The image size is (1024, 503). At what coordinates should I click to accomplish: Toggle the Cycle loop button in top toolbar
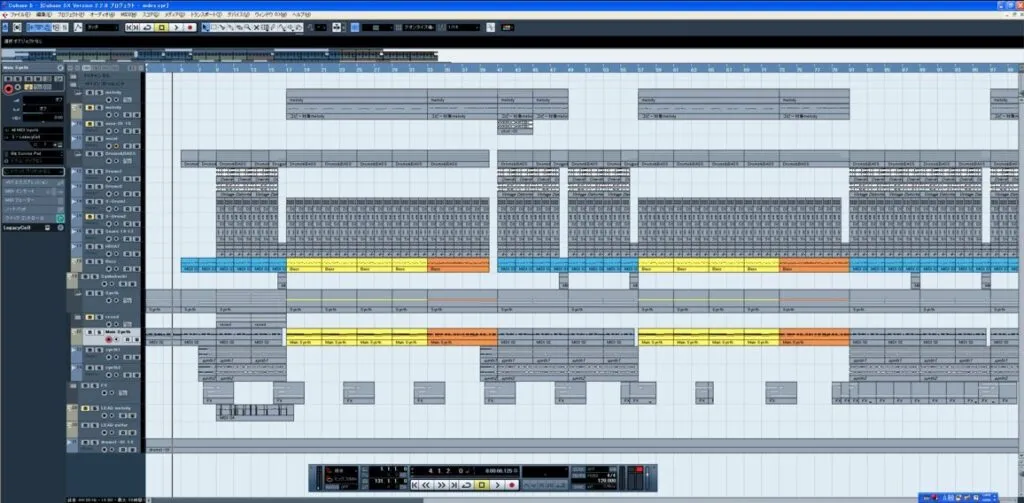coord(148,28)
